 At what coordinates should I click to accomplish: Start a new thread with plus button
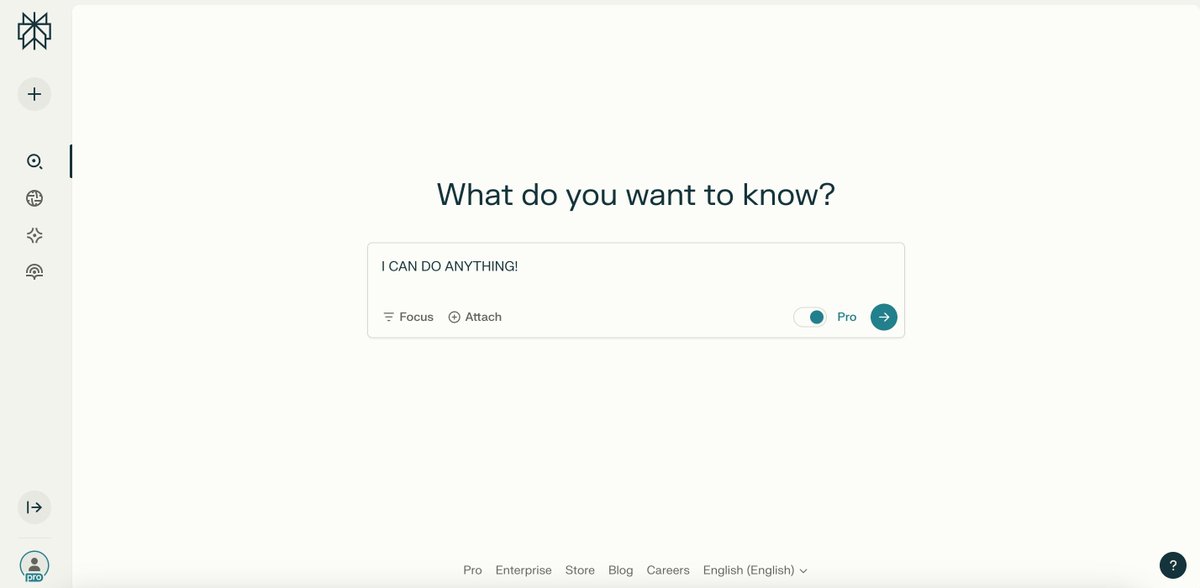coord(34,94)
